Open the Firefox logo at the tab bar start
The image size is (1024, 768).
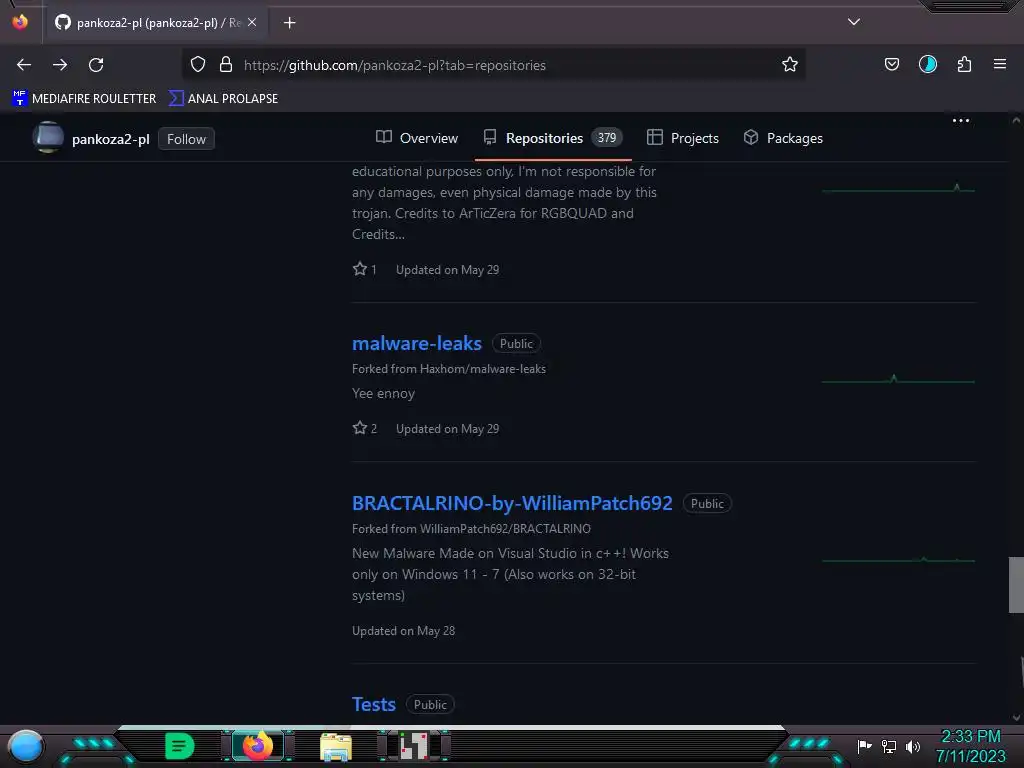point(20,22)
